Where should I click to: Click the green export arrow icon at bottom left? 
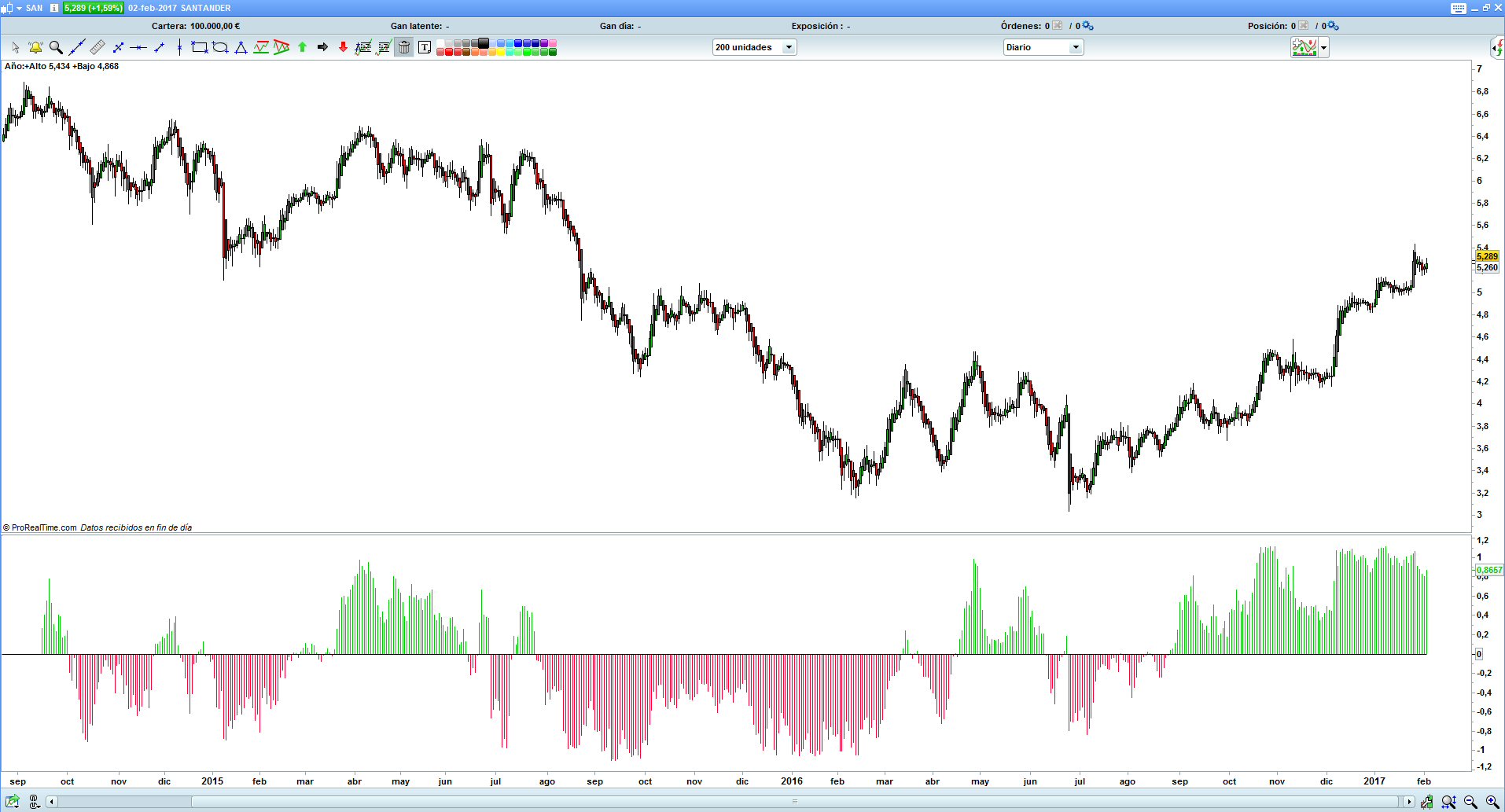[x=13, y=802]
